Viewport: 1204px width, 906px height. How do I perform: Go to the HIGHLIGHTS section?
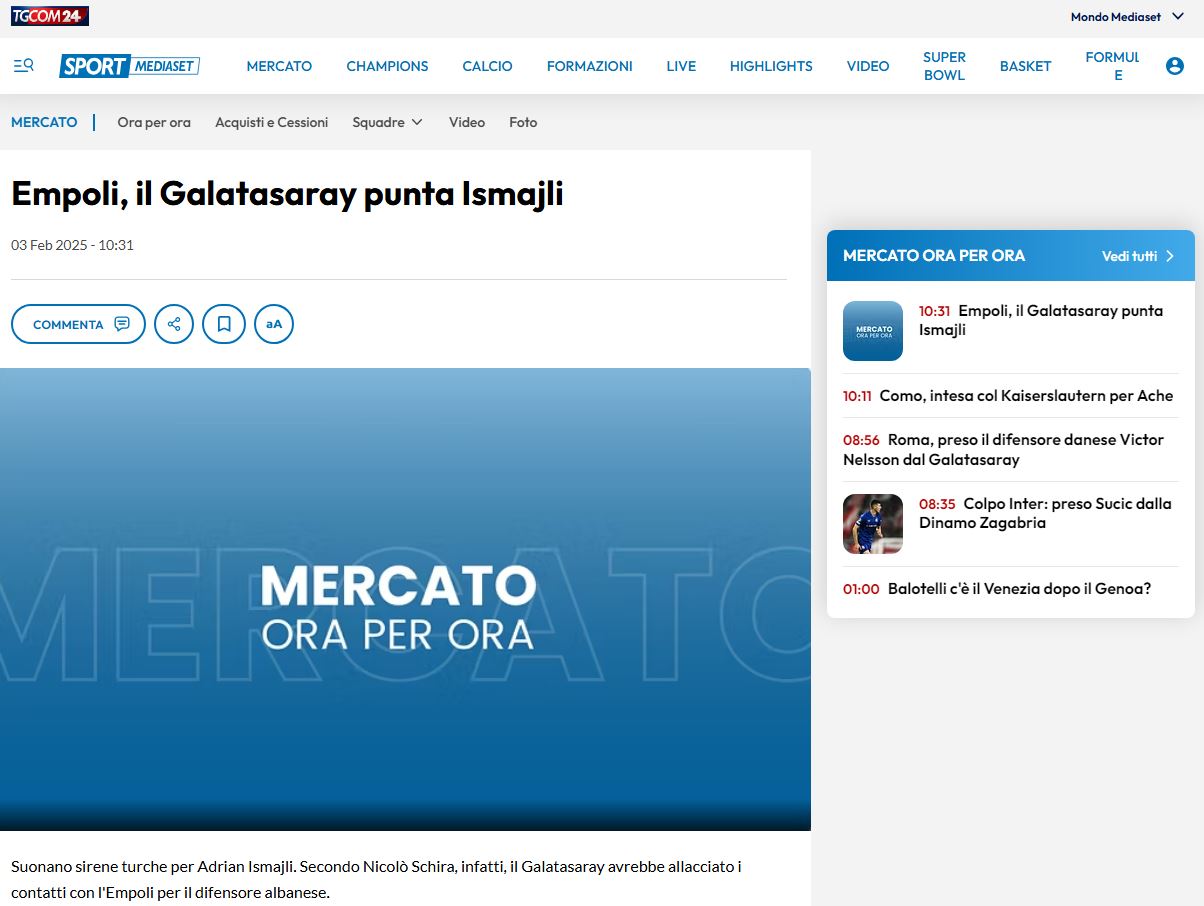pyautogui.click(x=771, y=66)
